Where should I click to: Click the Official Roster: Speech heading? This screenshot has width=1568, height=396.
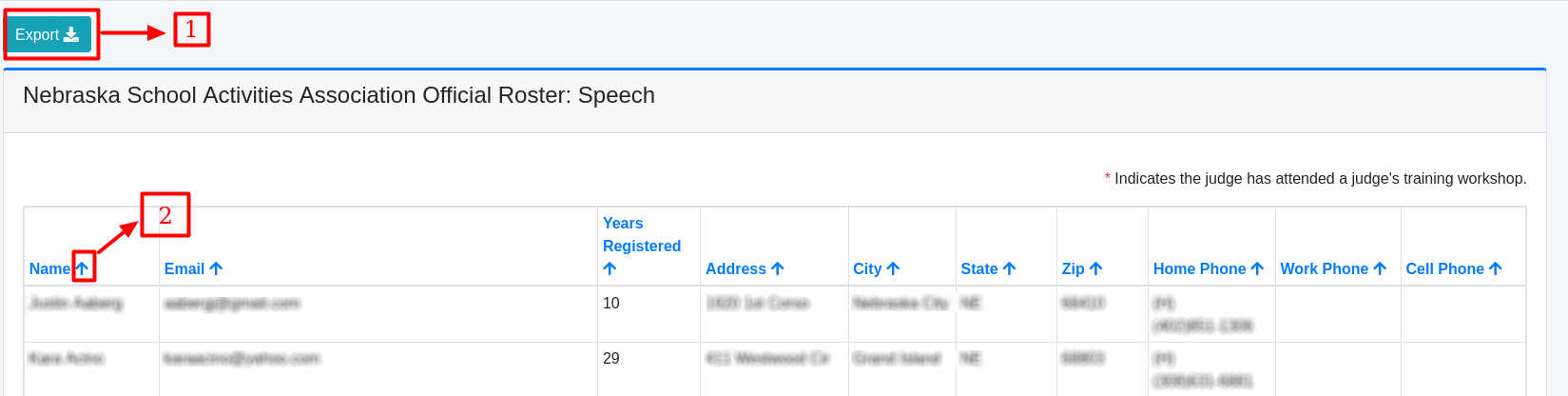[339, 95]
